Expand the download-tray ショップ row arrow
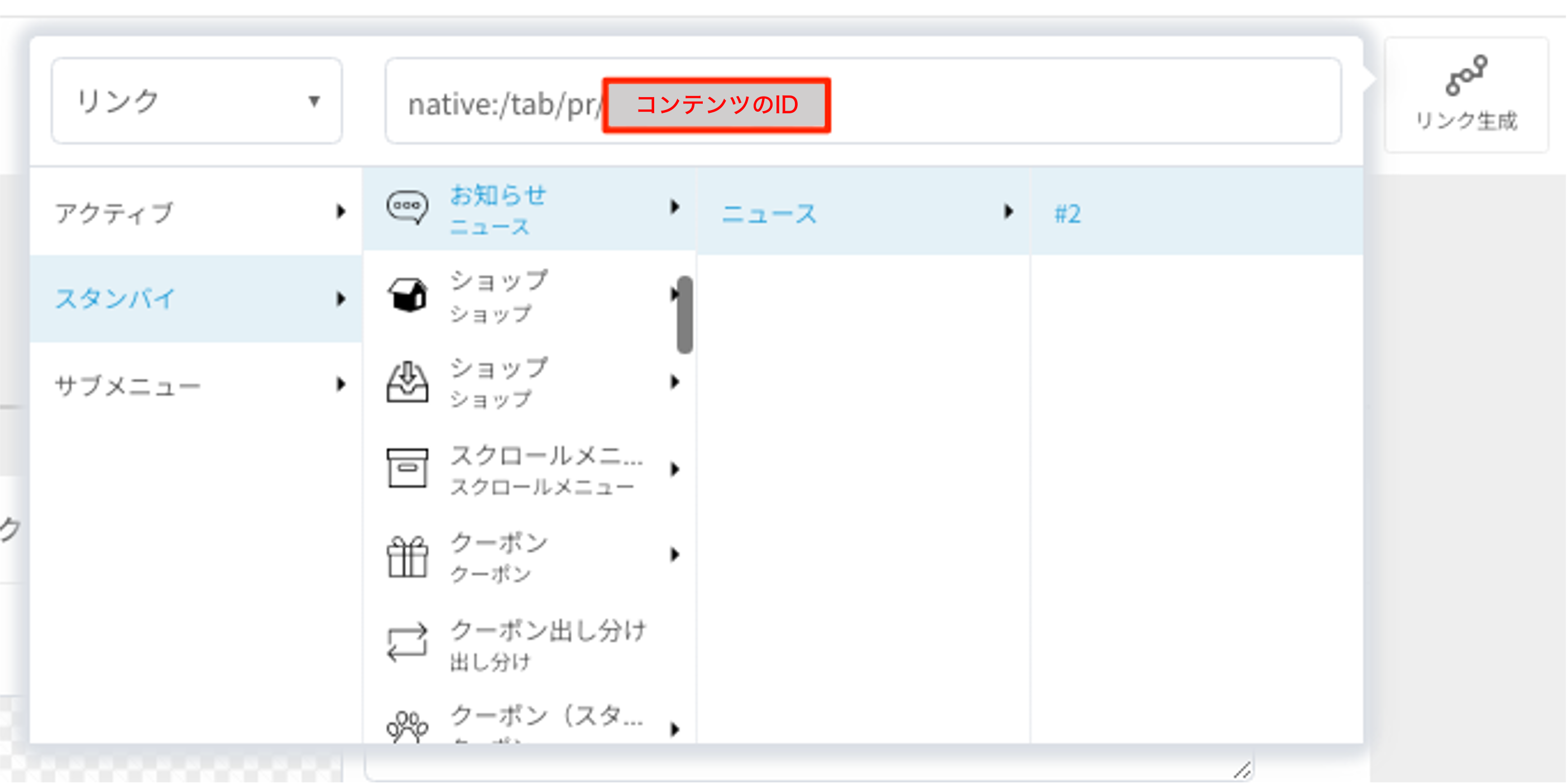Viewport: 1568px width, 783px height. 674,382
